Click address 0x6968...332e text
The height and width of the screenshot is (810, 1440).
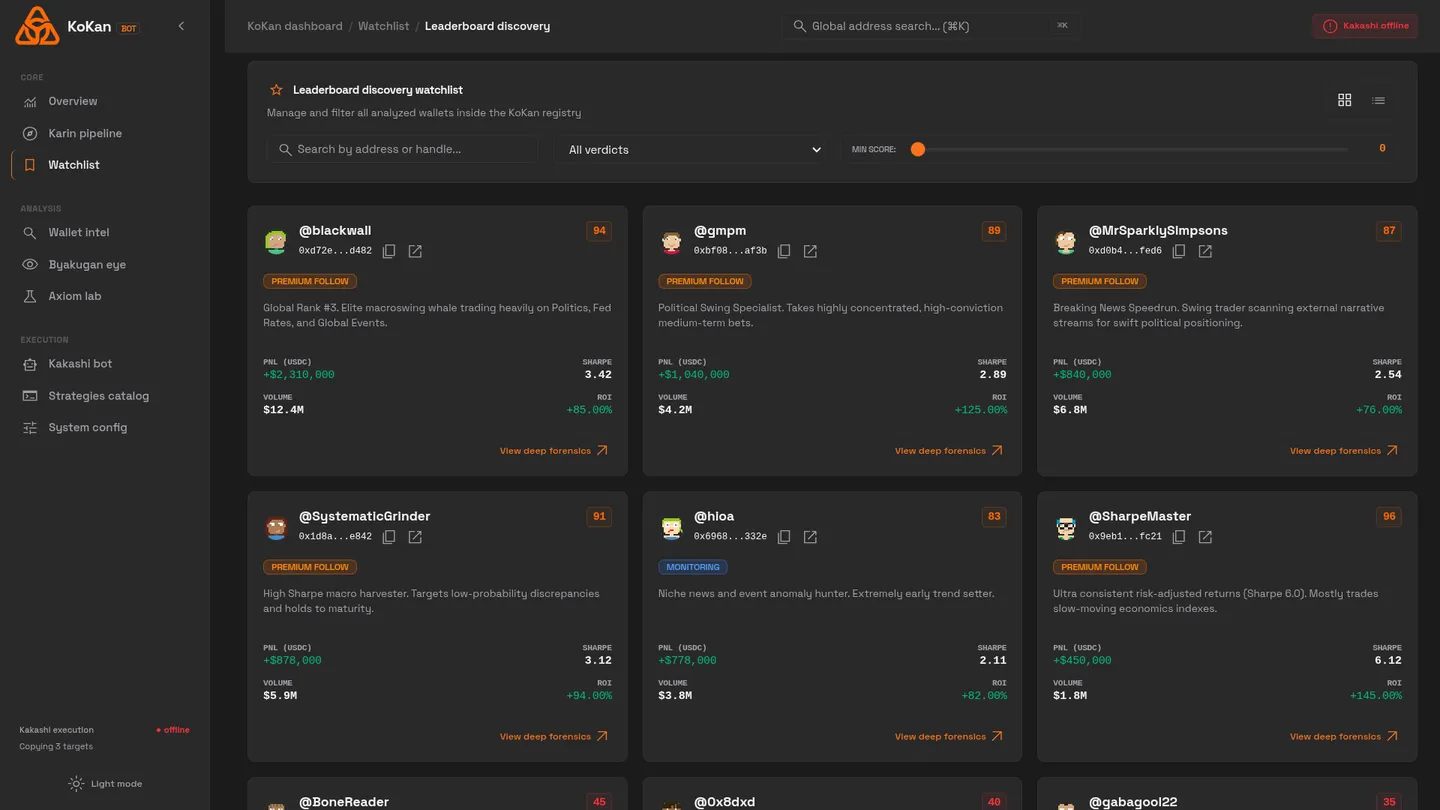730,537
